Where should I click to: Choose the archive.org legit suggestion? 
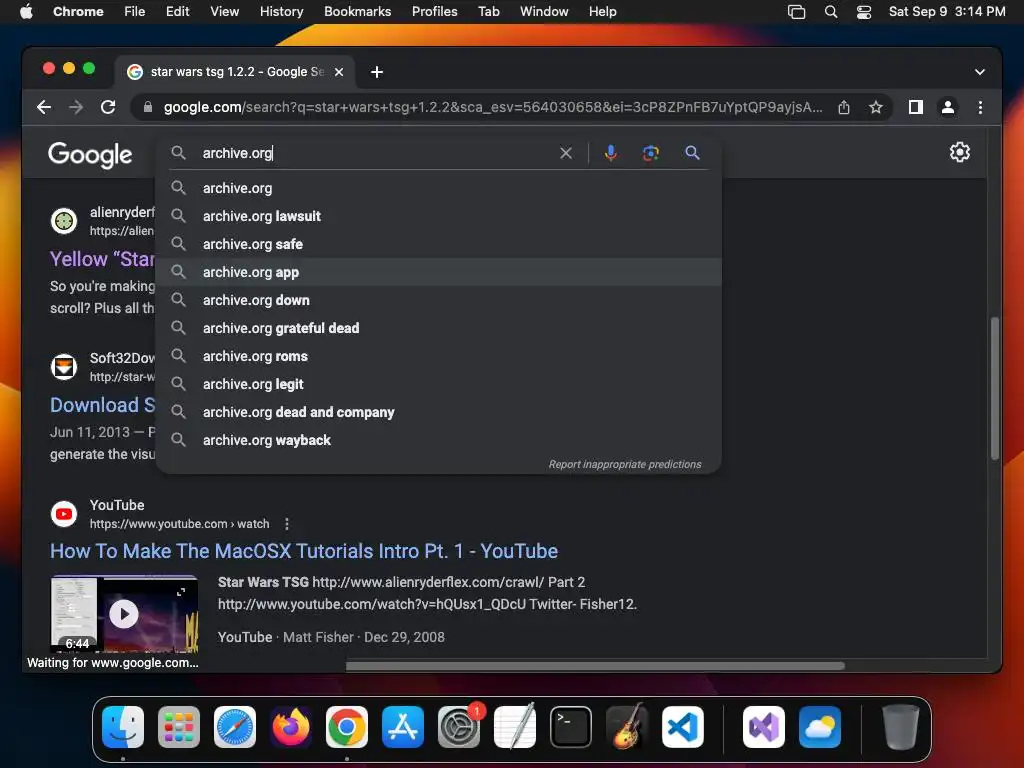click(439, 385)
